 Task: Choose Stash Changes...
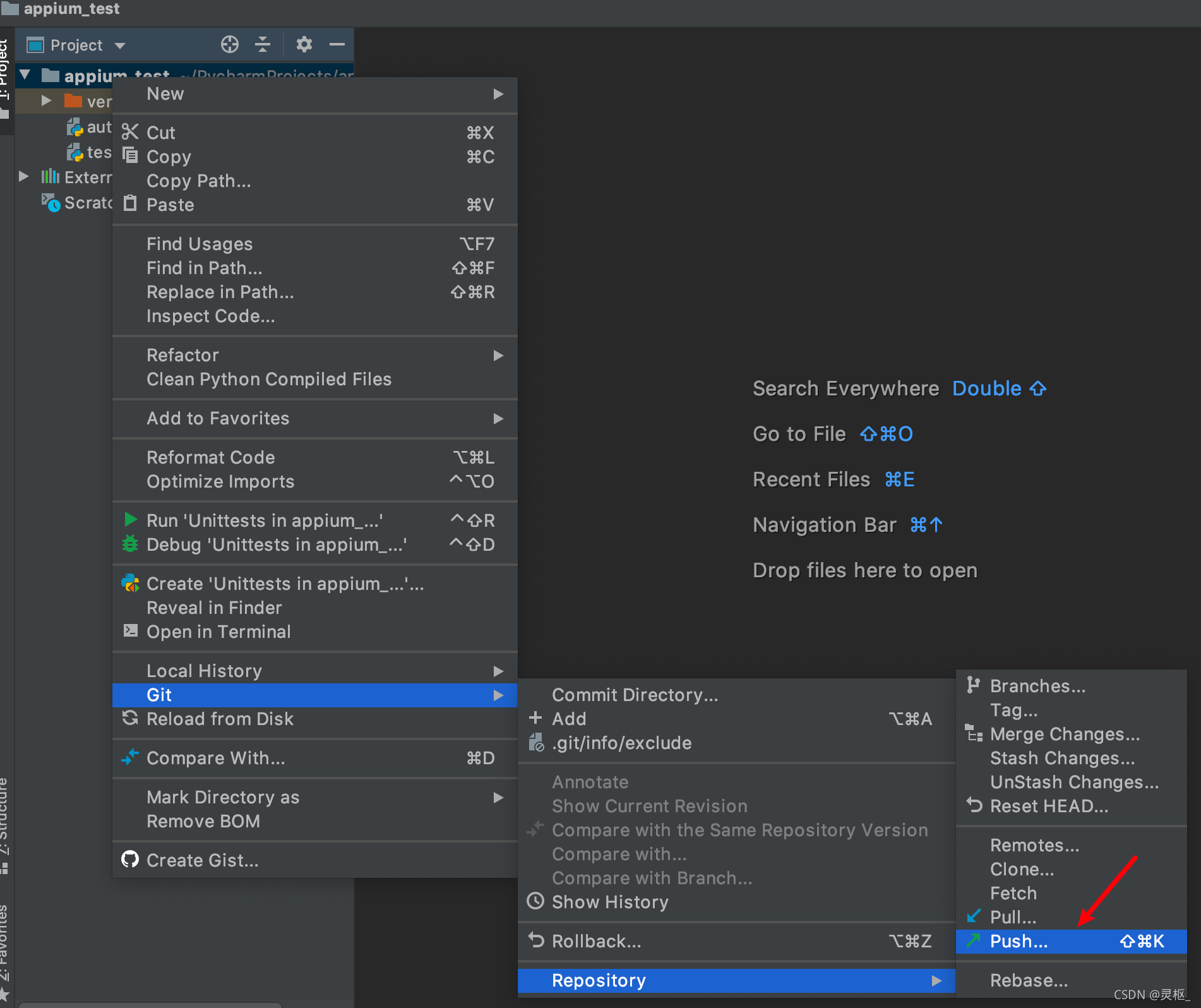1072,758
